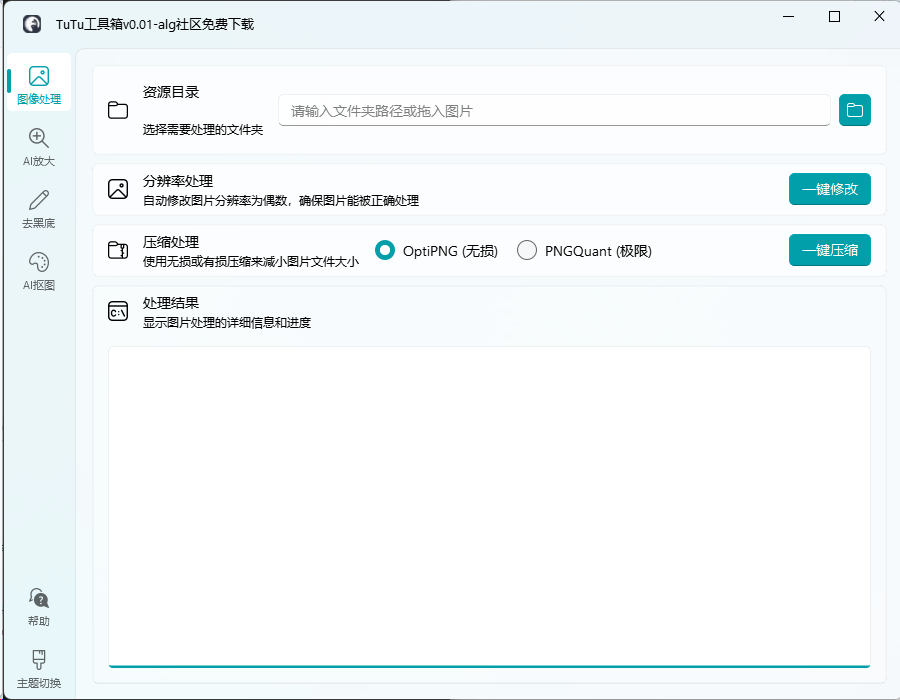Open the 帮助 help page
Viewport: 900px width, 700px height.
[x=38, y=606]
